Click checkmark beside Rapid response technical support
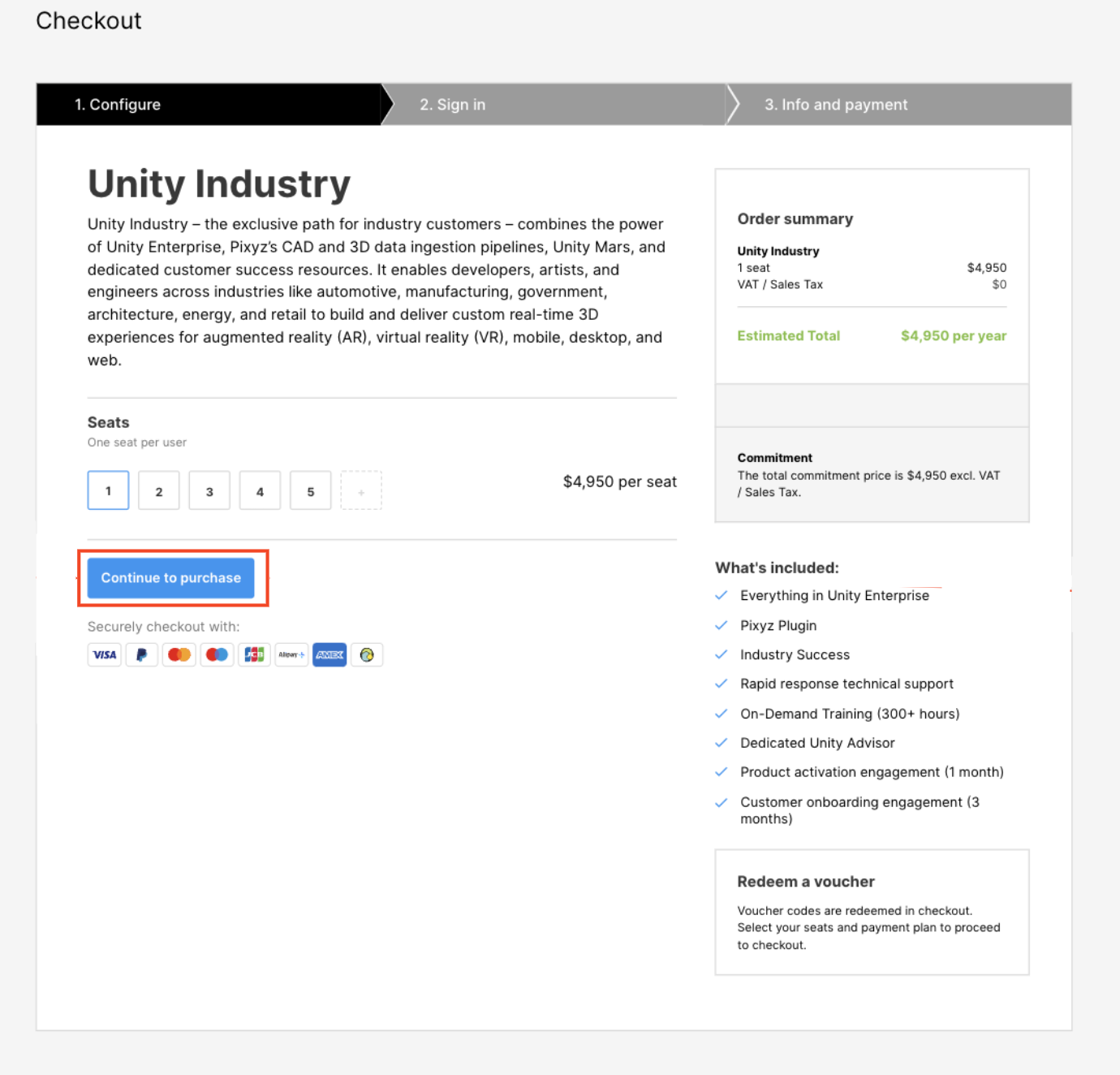The image size is (1120, 1075). [x=721, y=684]
